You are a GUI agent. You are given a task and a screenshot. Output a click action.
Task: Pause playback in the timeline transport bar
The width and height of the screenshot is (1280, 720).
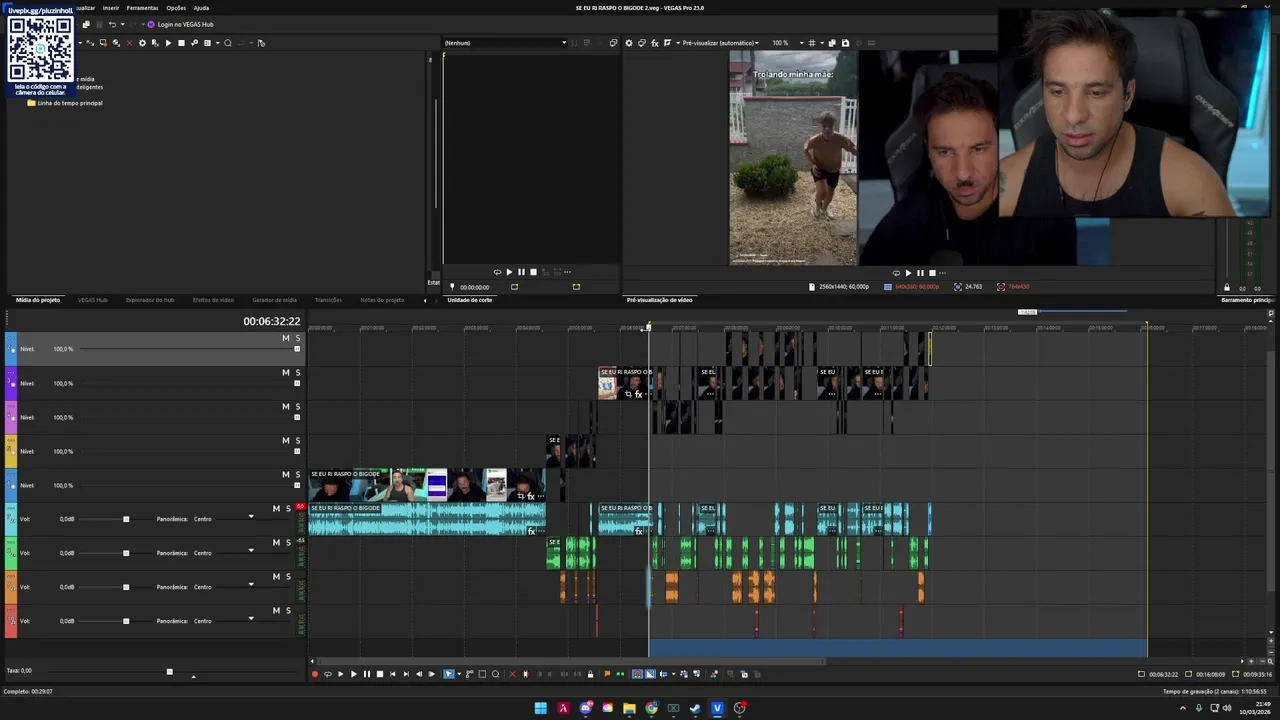click(367, 674)
